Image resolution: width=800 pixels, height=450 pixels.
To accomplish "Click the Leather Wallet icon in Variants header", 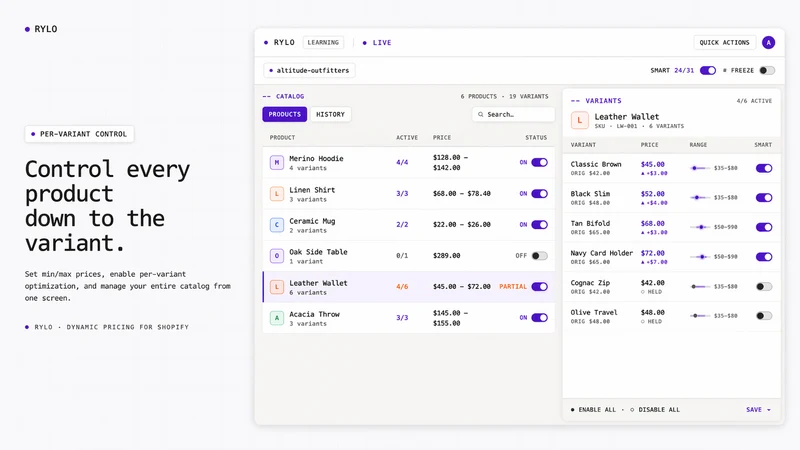I will [x=580, y=120].
